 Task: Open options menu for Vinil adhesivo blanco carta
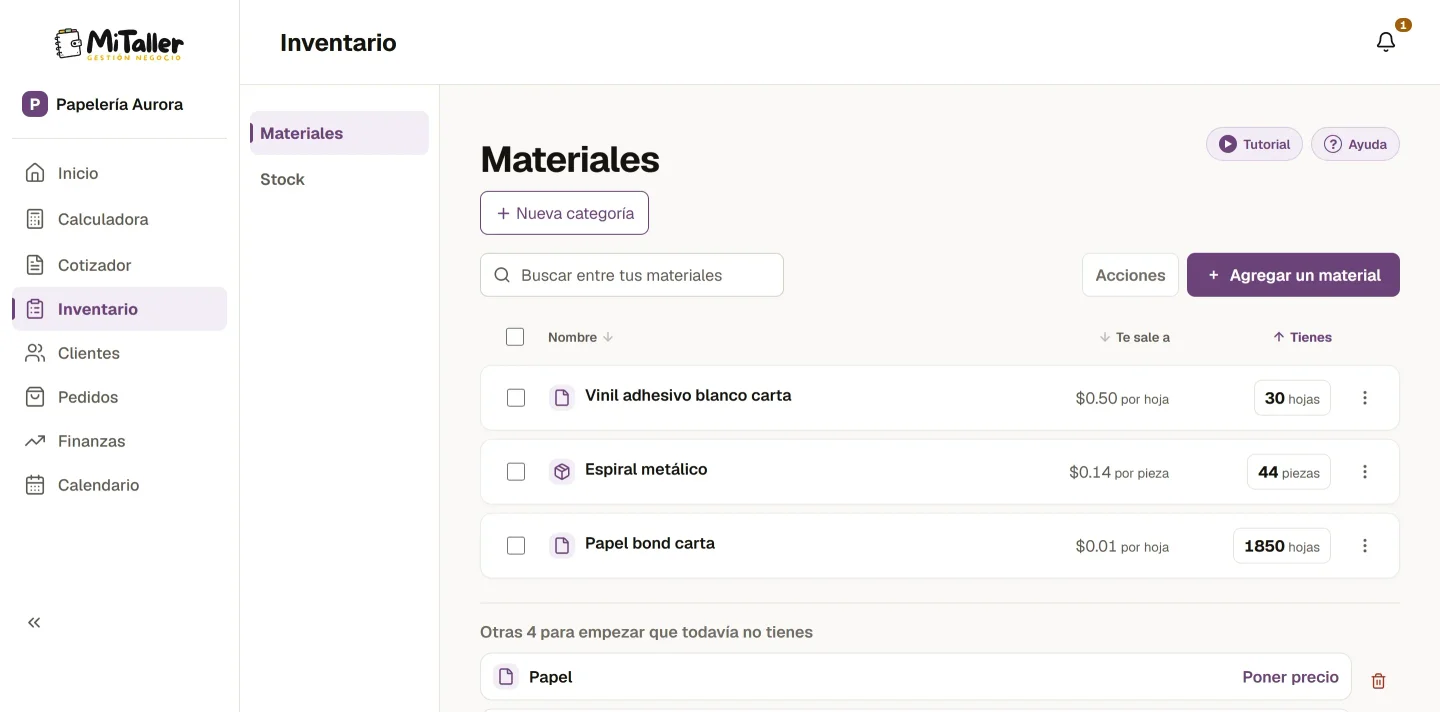click(x=1365, y=398)
